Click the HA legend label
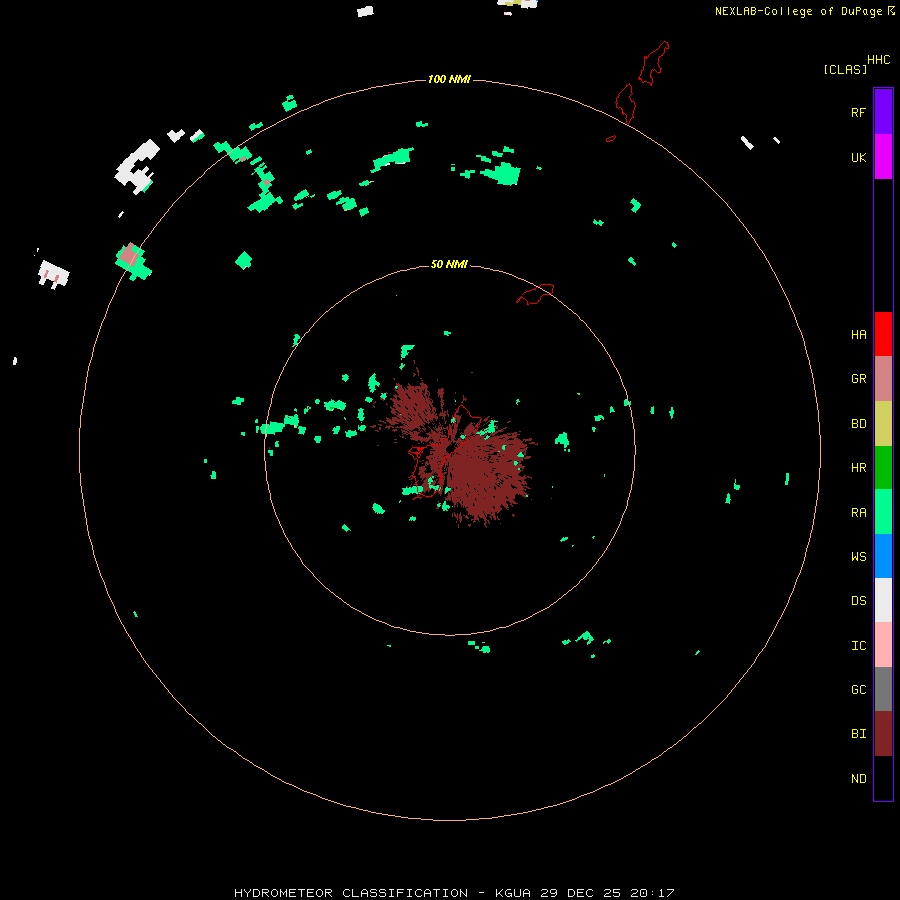The width and height of the screenshot is (900, 900). [x=858, y=334]
